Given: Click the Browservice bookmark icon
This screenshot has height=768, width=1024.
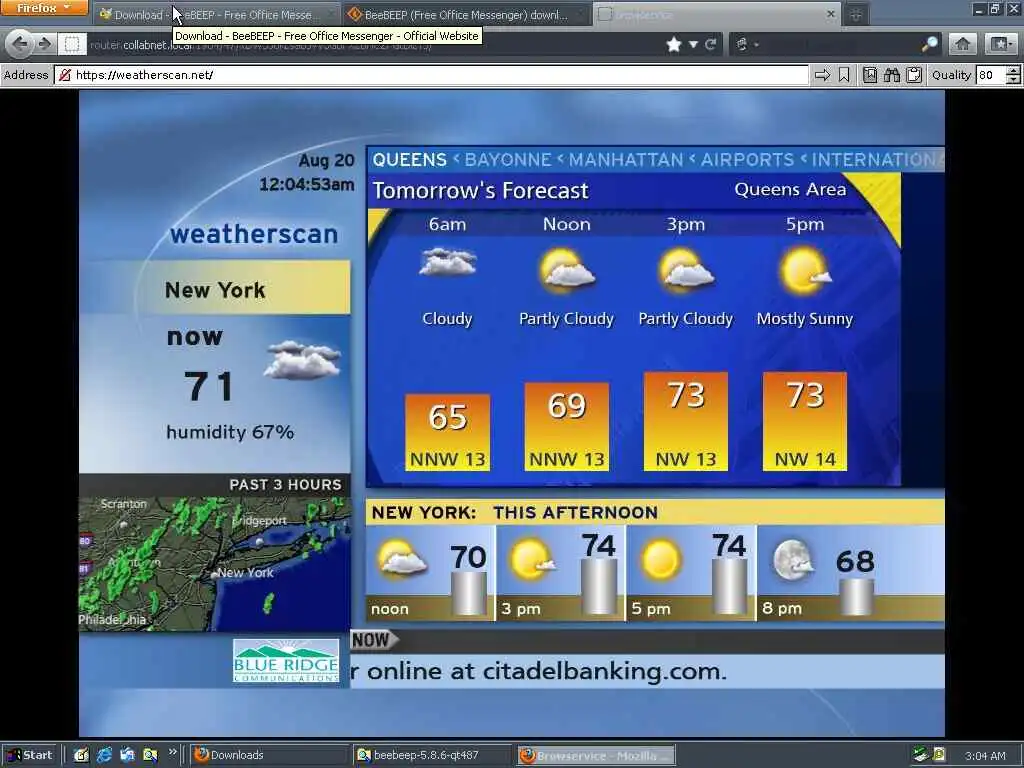Looking at the screenshot, I should [x=844, y=75].
